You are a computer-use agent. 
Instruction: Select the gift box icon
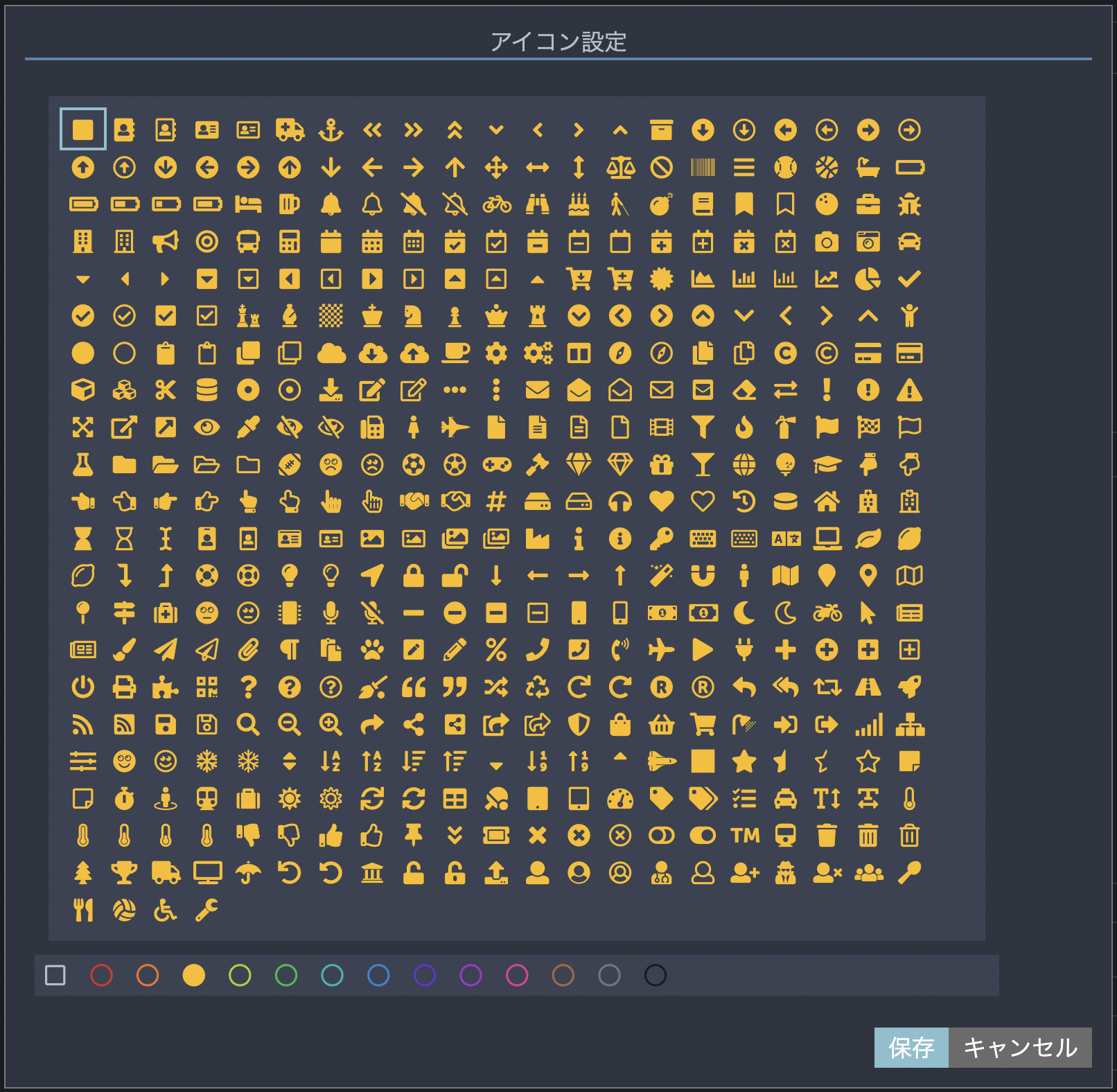tap(662, 464)
